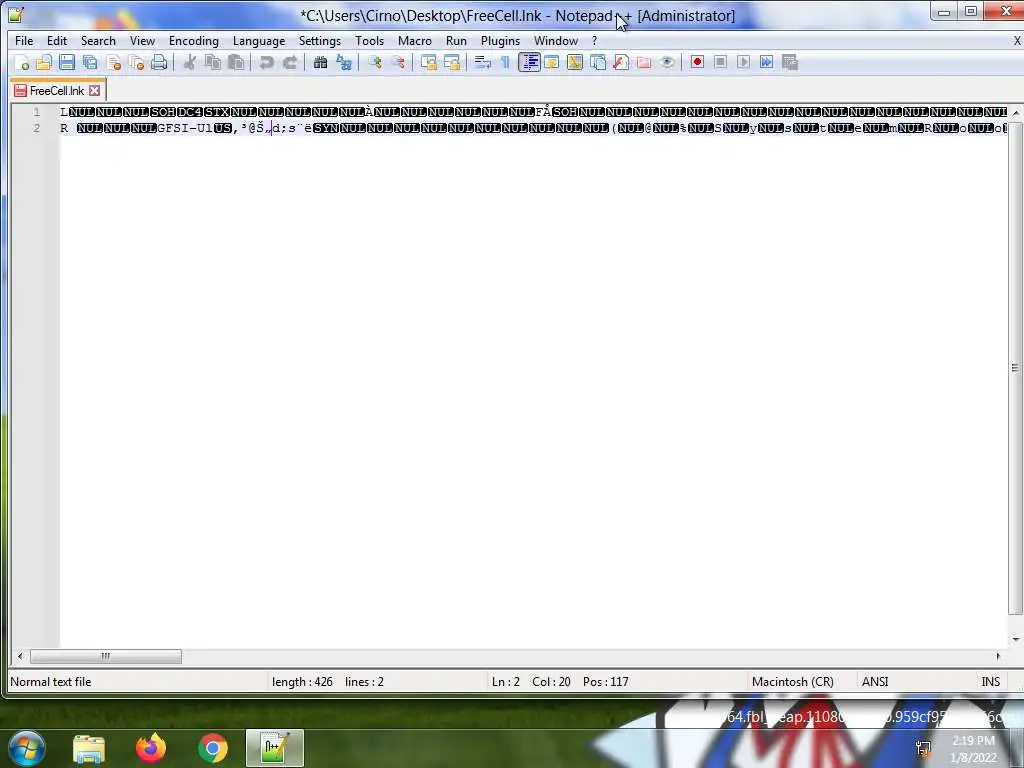Launch Google Chrome from the taskbar
Image resolution: width=1024 pixels, height=768 pixels.
213,748
